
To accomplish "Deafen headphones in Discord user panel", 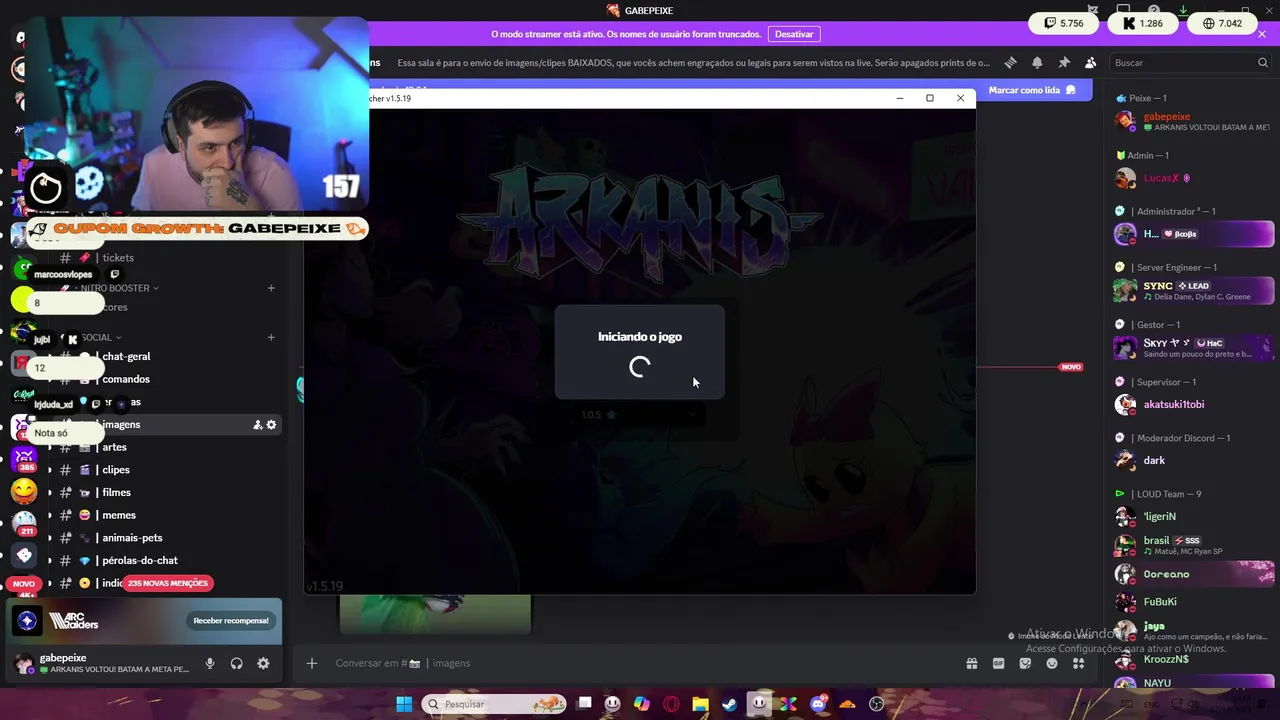I will [x=236, y=663].
